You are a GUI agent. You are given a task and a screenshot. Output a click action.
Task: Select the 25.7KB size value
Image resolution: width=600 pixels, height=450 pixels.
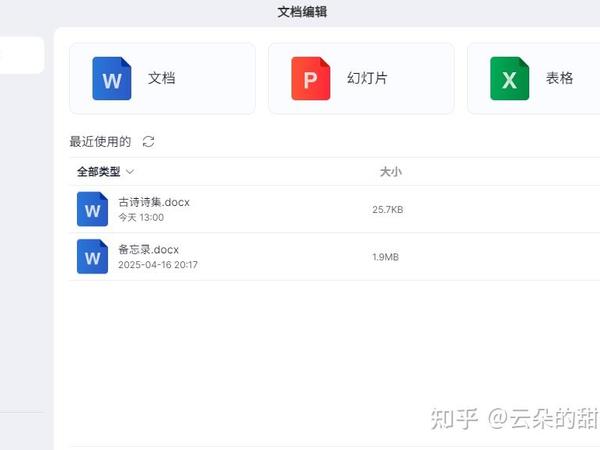(x=388, y=210)
